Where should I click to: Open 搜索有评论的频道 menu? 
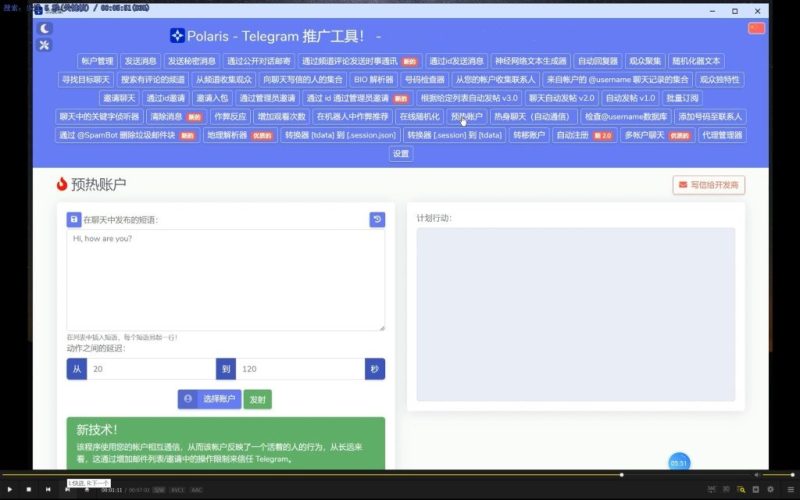click(153, 80)
